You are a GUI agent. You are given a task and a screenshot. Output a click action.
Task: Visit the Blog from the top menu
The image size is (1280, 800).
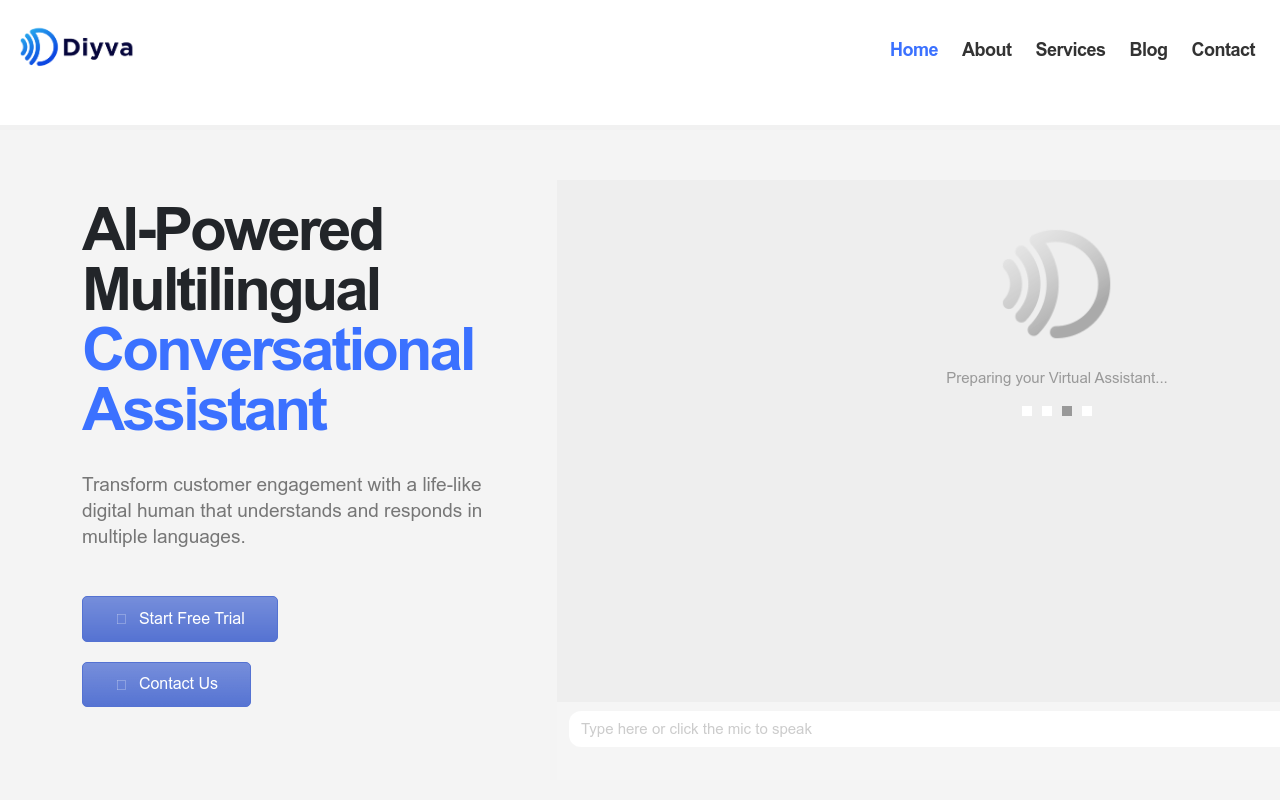pos(1148,50)
